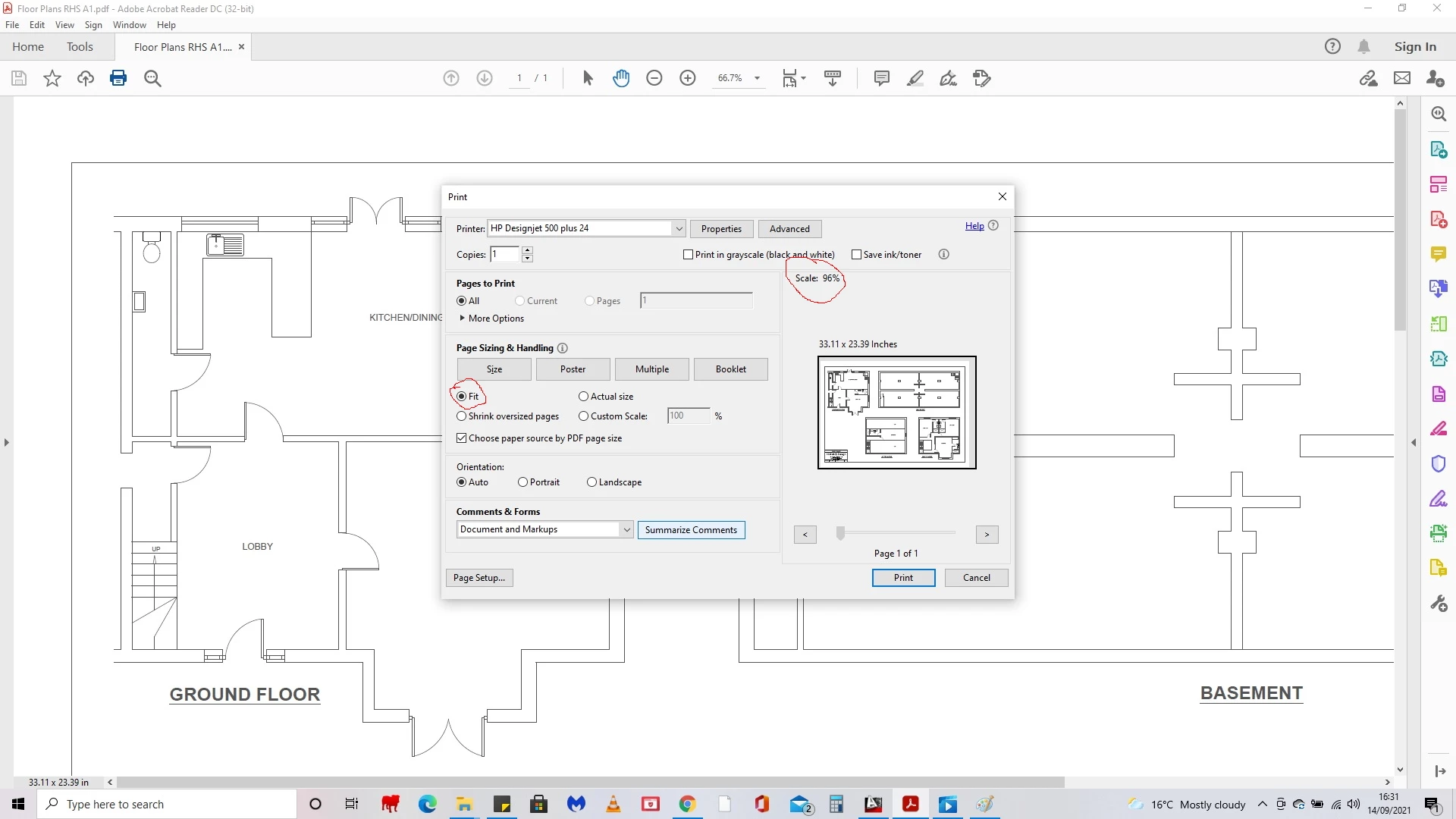The image size is (1456, 819).
Task: Select the Hand pan tool
Action: tap(621, 78)
